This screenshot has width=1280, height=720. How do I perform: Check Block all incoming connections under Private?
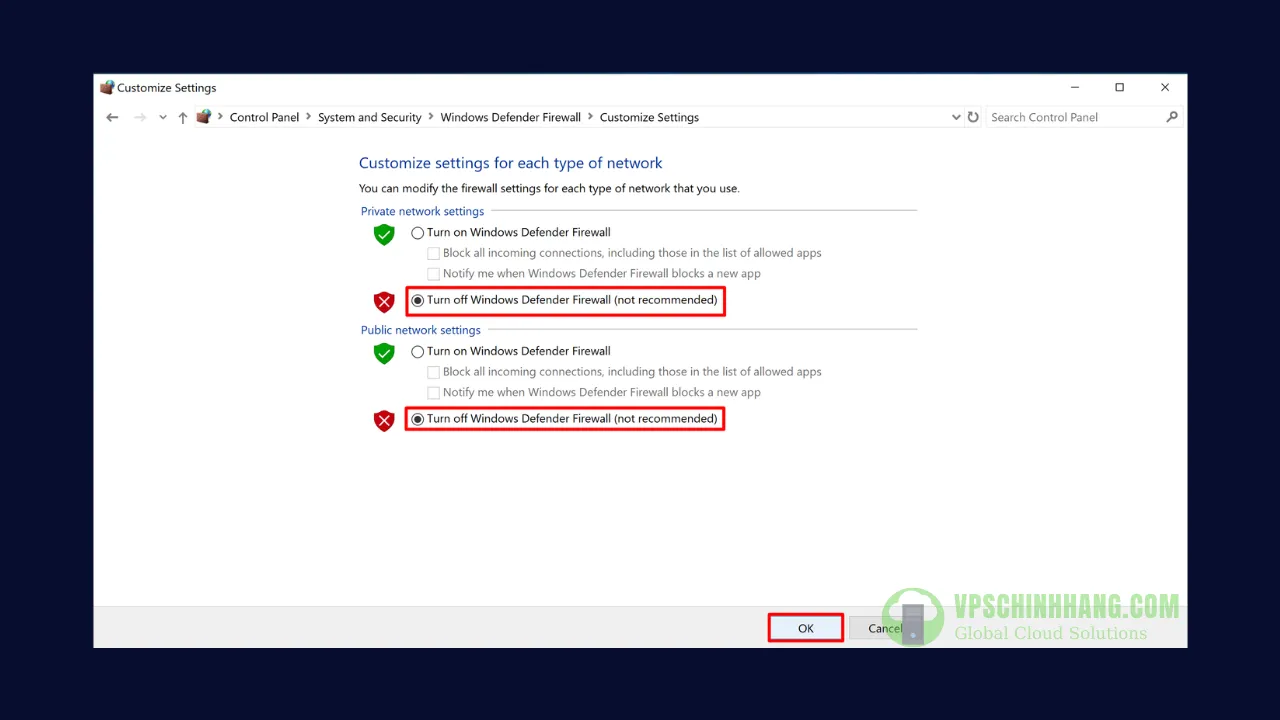433,254
